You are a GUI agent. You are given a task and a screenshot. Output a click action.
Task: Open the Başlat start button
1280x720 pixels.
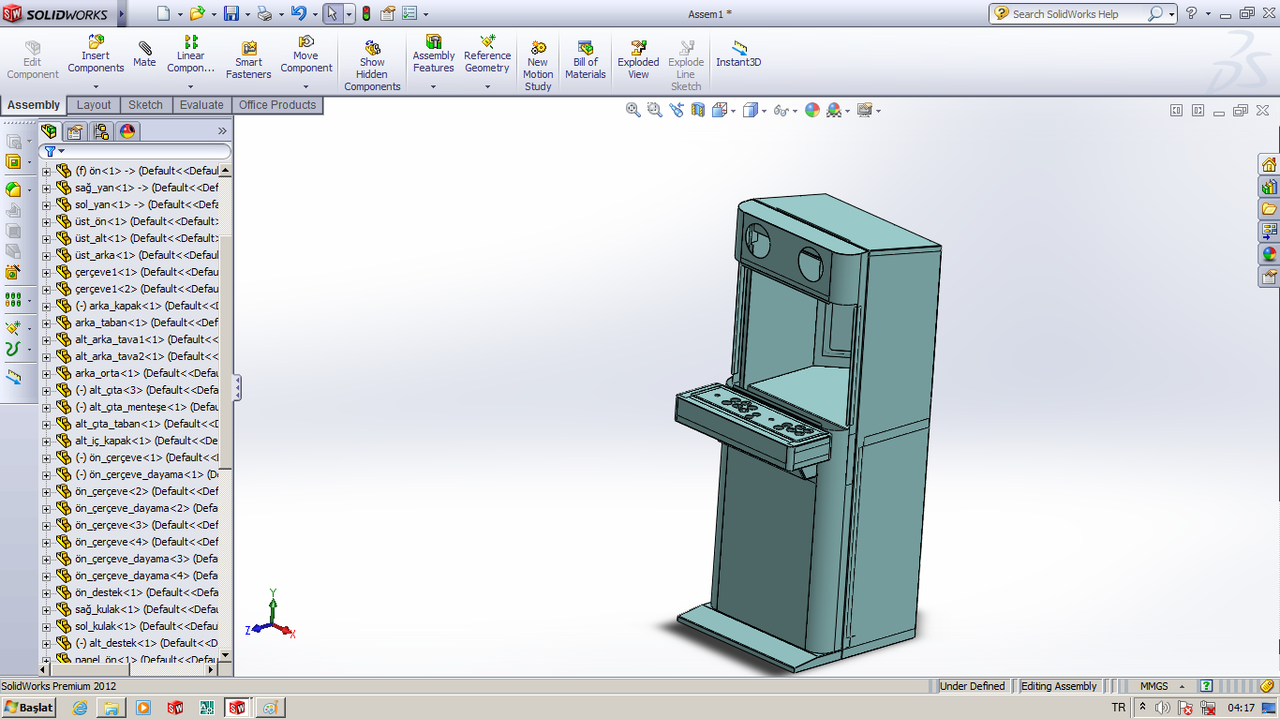30,707
